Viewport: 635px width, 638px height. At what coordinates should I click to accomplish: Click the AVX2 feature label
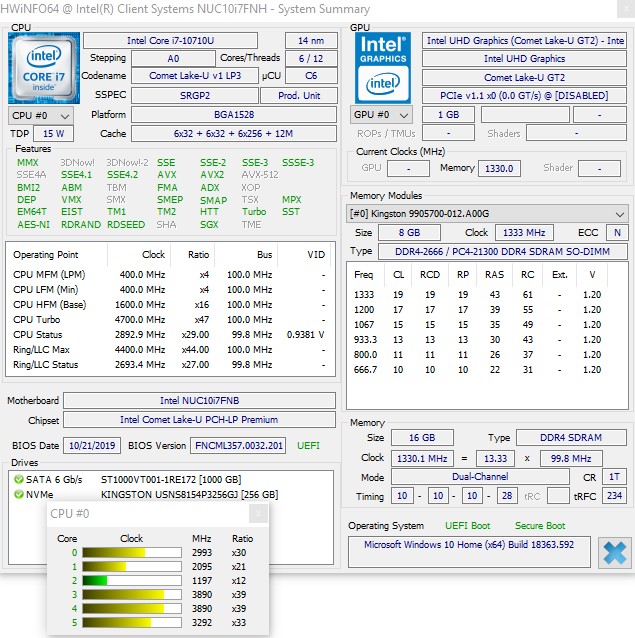[x=212, y=175]
